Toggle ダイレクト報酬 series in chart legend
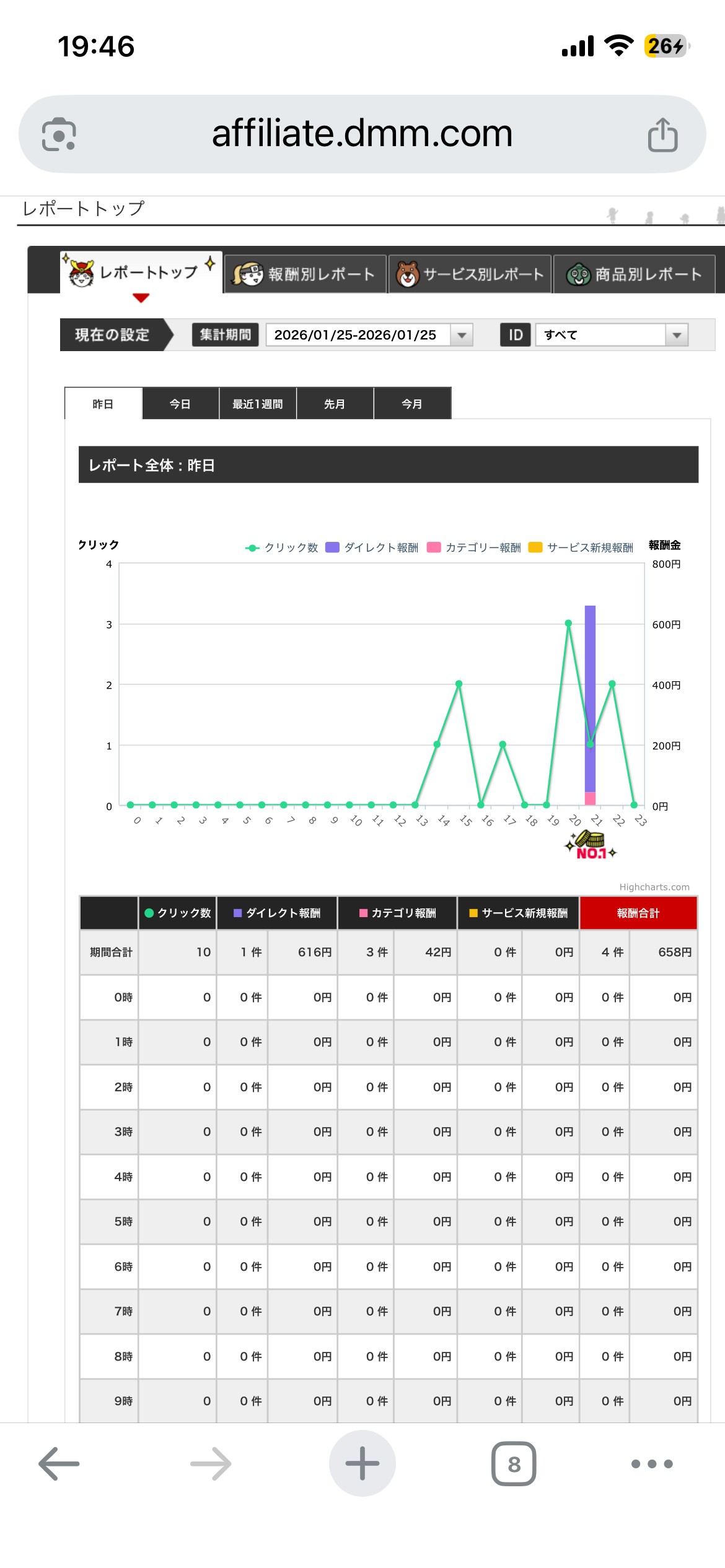The height and width of the screenshot is (1568, 725). (x=372, y=547)
